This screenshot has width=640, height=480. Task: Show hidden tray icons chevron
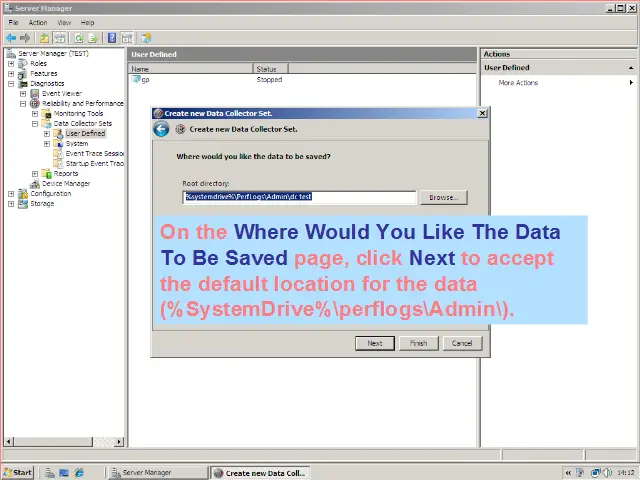point(568,473)
